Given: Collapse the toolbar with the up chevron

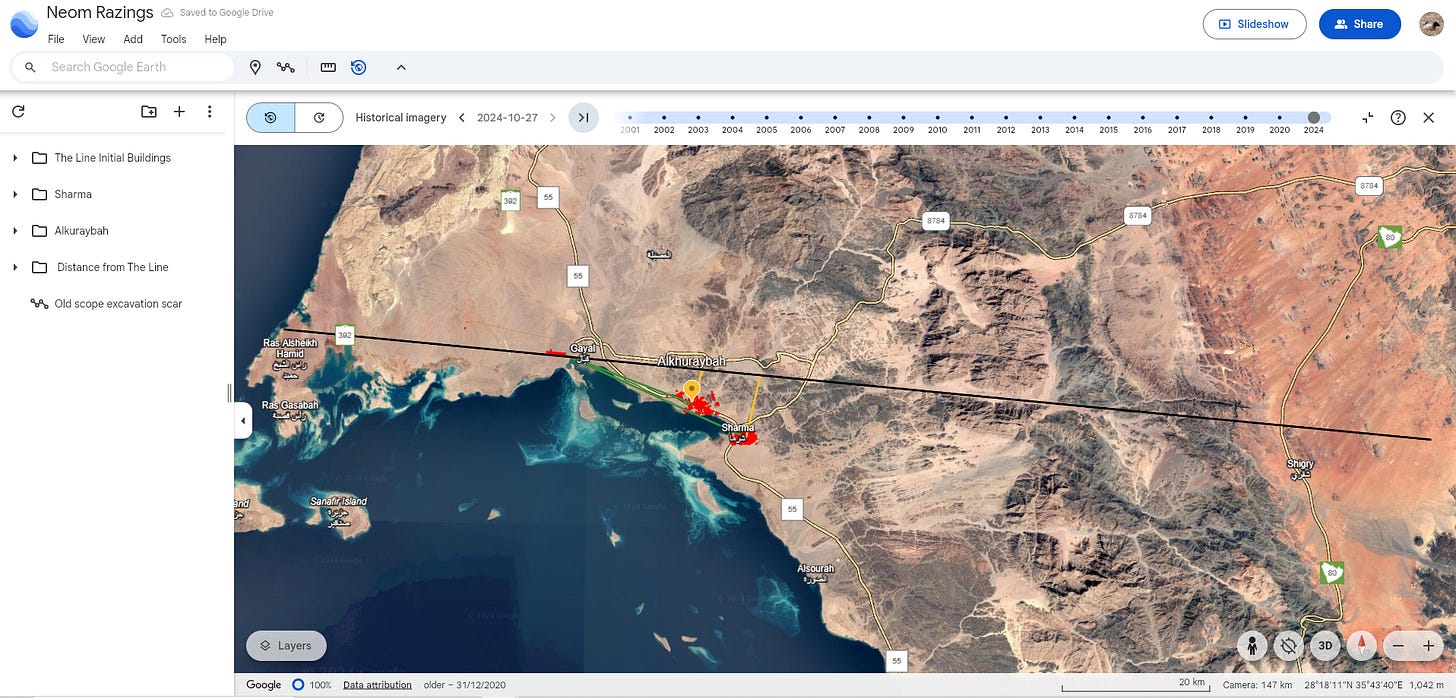Looking at the screenshot, I should click(401, 67).
